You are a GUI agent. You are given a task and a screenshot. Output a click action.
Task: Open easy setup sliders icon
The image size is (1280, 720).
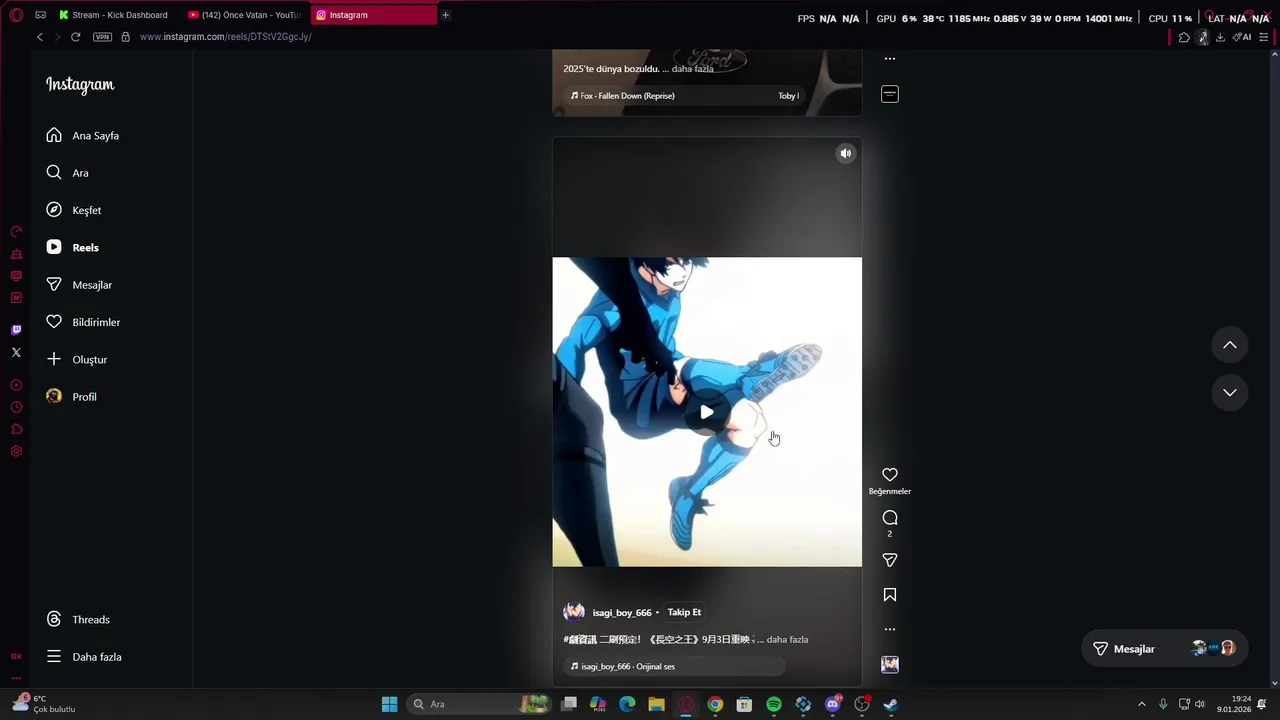(1264, 37)
